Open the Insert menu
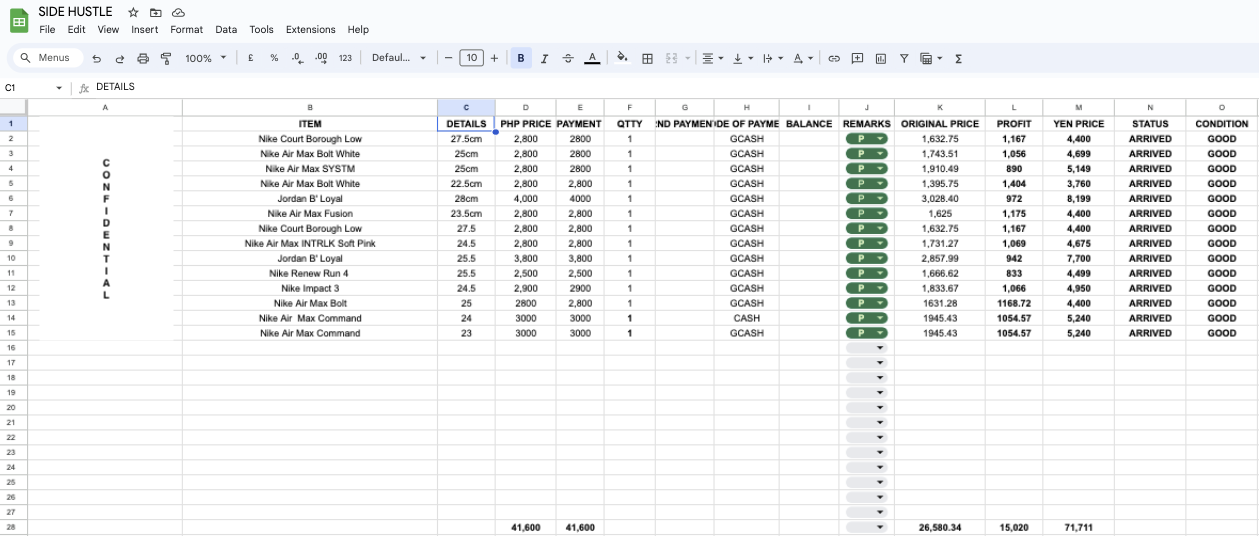 click(145, 29)
